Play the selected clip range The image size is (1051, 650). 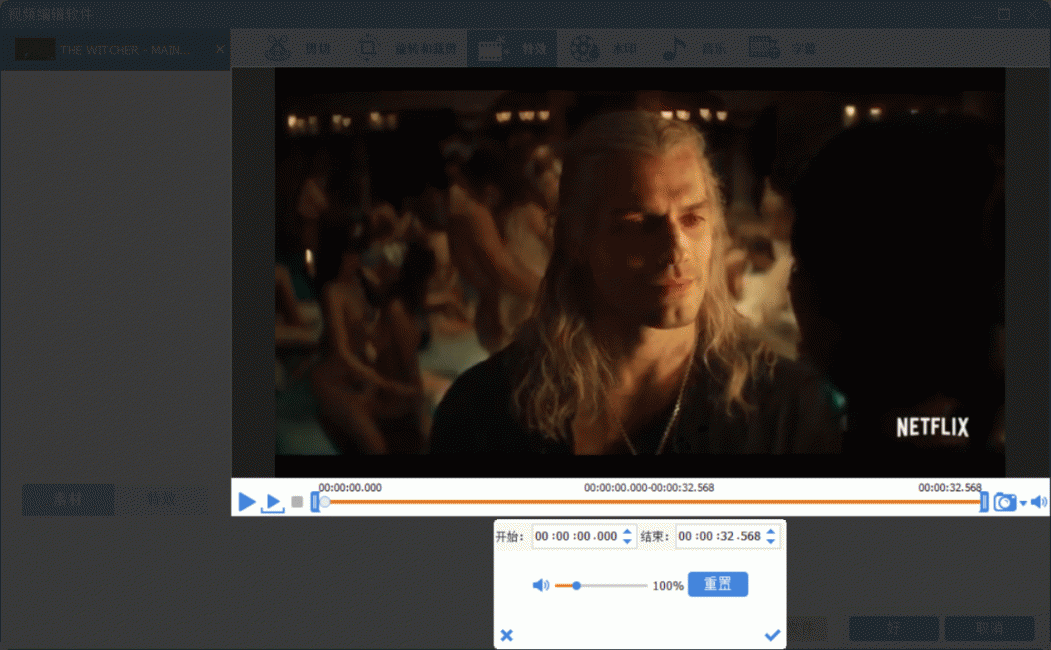click(x=273, y=503)
